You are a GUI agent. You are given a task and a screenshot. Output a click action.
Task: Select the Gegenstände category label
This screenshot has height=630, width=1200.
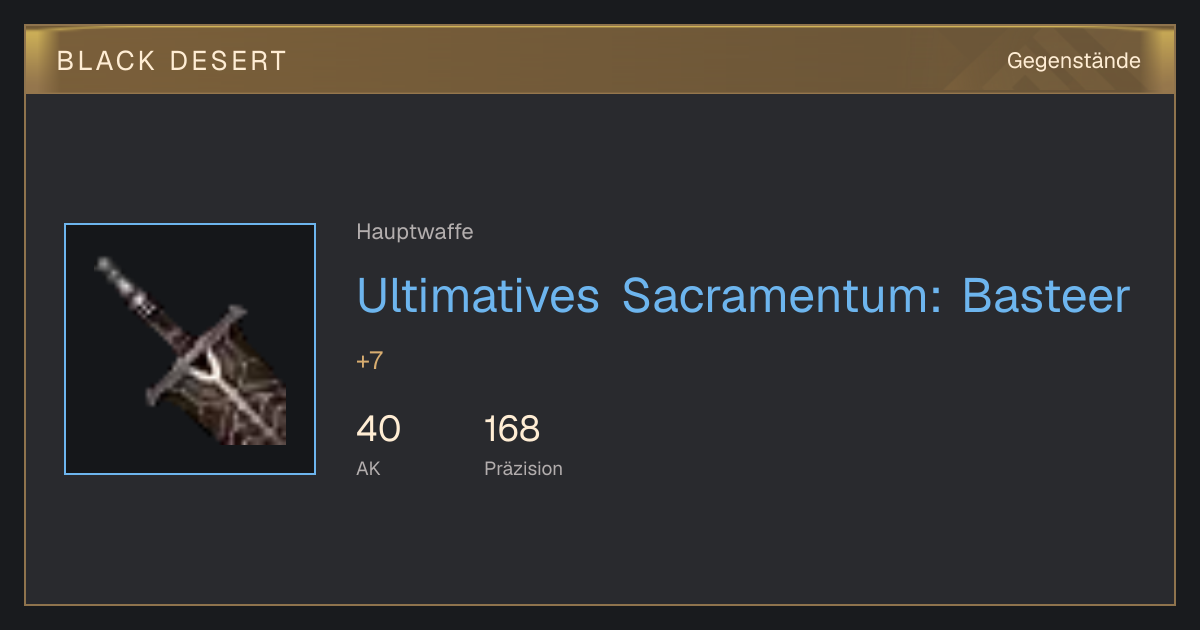pyautogui.click(x=1073, y=61)
